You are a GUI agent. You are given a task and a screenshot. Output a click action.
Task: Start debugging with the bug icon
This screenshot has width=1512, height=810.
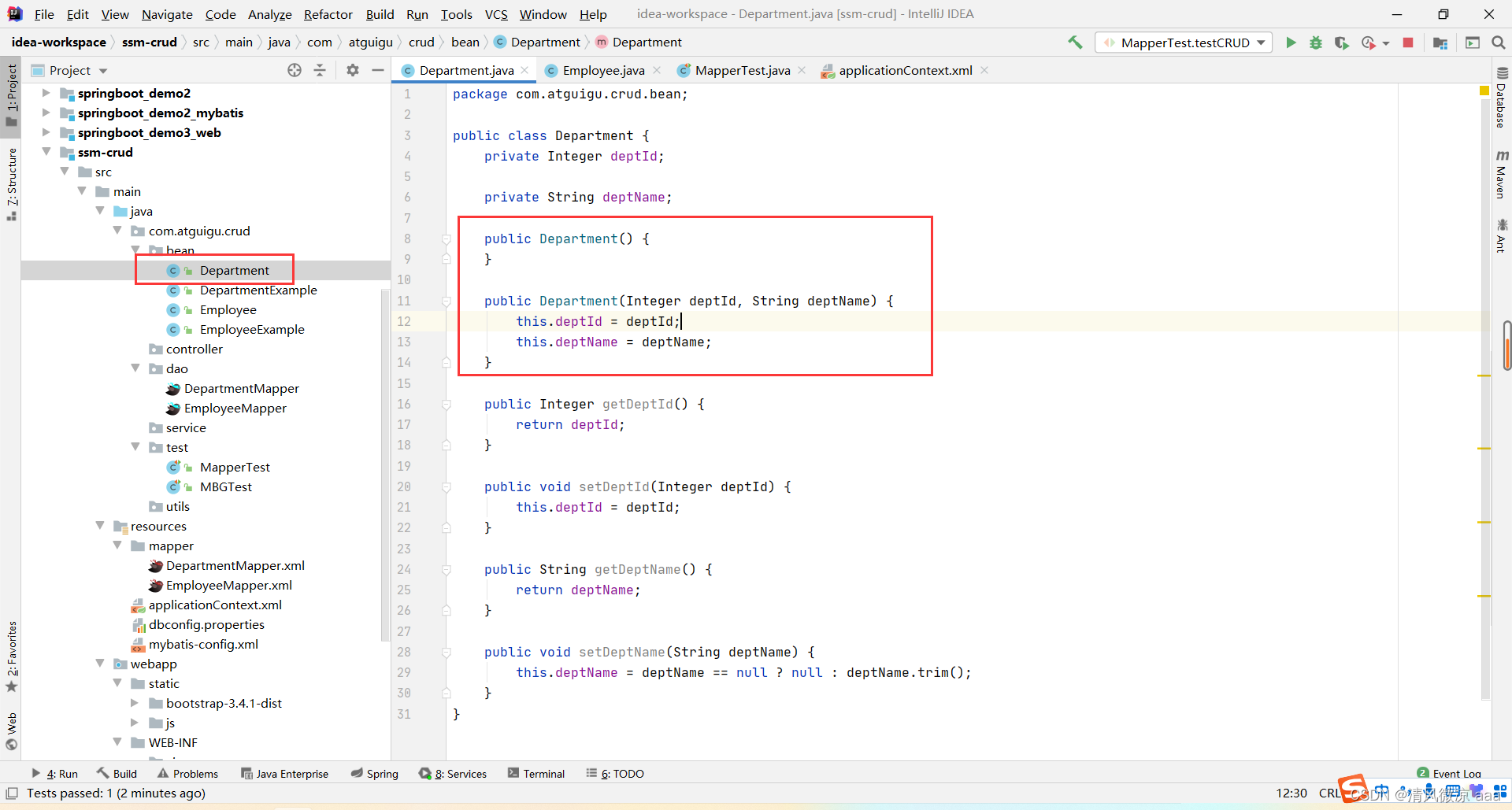point(1316,43)
